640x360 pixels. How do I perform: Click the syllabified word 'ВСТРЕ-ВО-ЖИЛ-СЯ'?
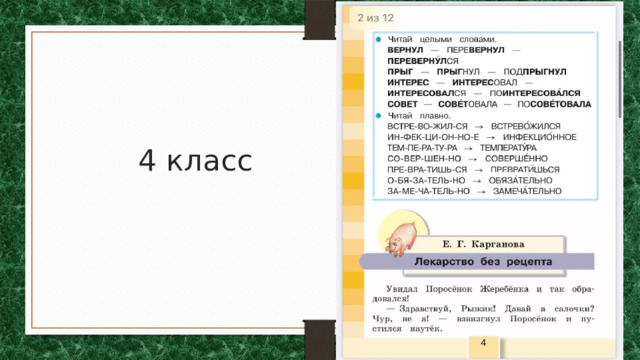point(427,127)
